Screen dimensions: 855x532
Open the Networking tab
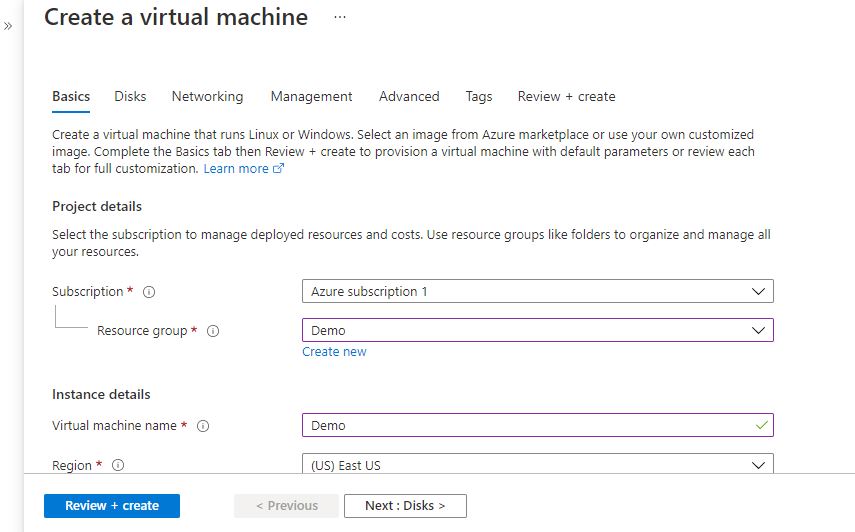click(207, 97)
